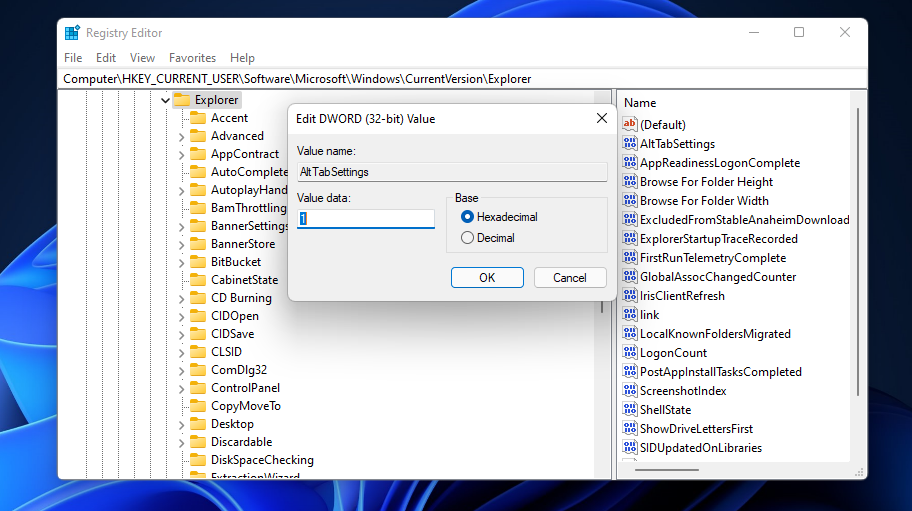Click the AppReadinessLogonComplete DWORD icon
Viewport: 912px width, 511px height.
click(x=629, y=162)
